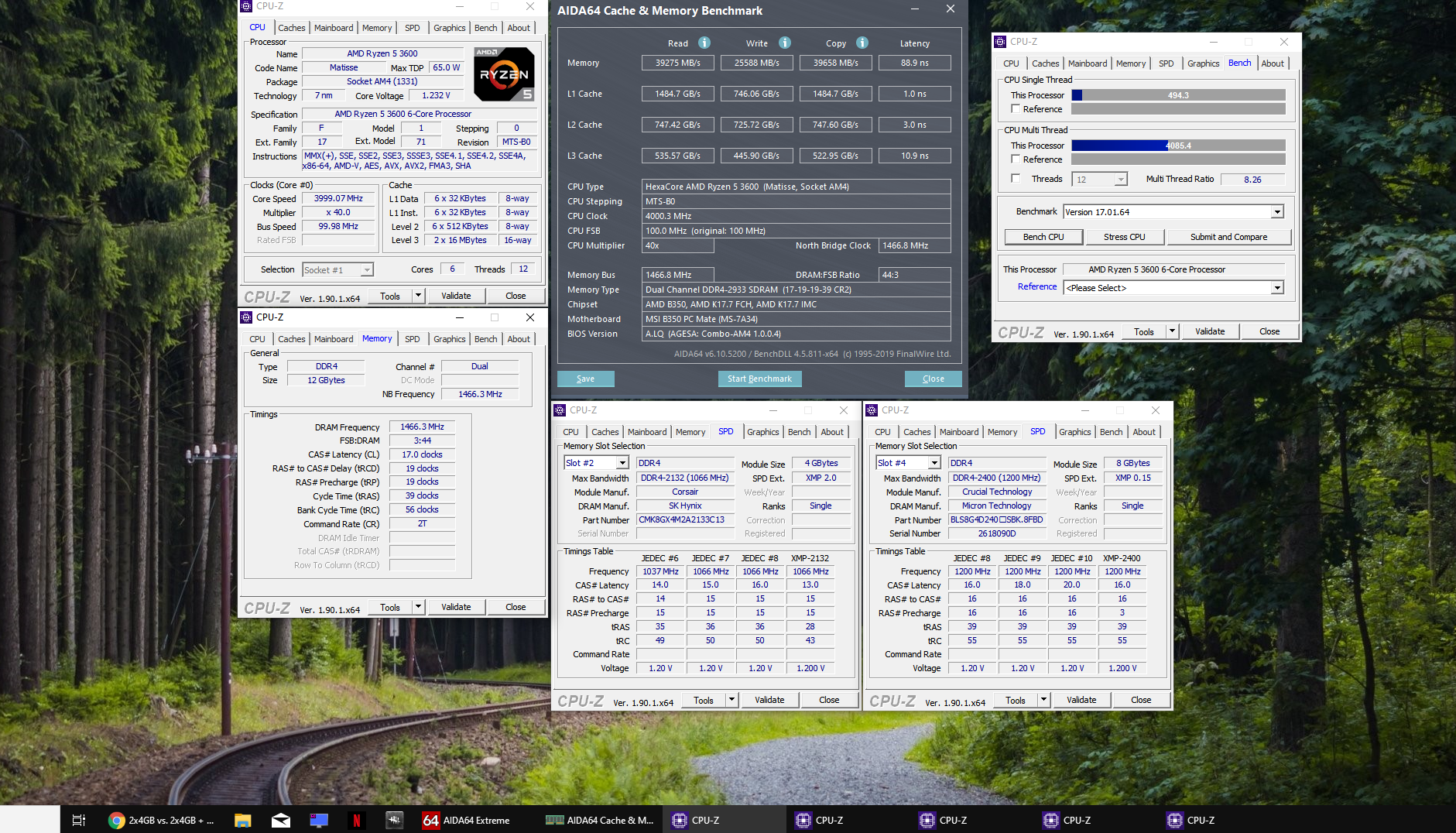The height and width of the screenshot is (833, 1456).
Task: Click the blue Reference link in Bench window
Action: coord(1037,286)
